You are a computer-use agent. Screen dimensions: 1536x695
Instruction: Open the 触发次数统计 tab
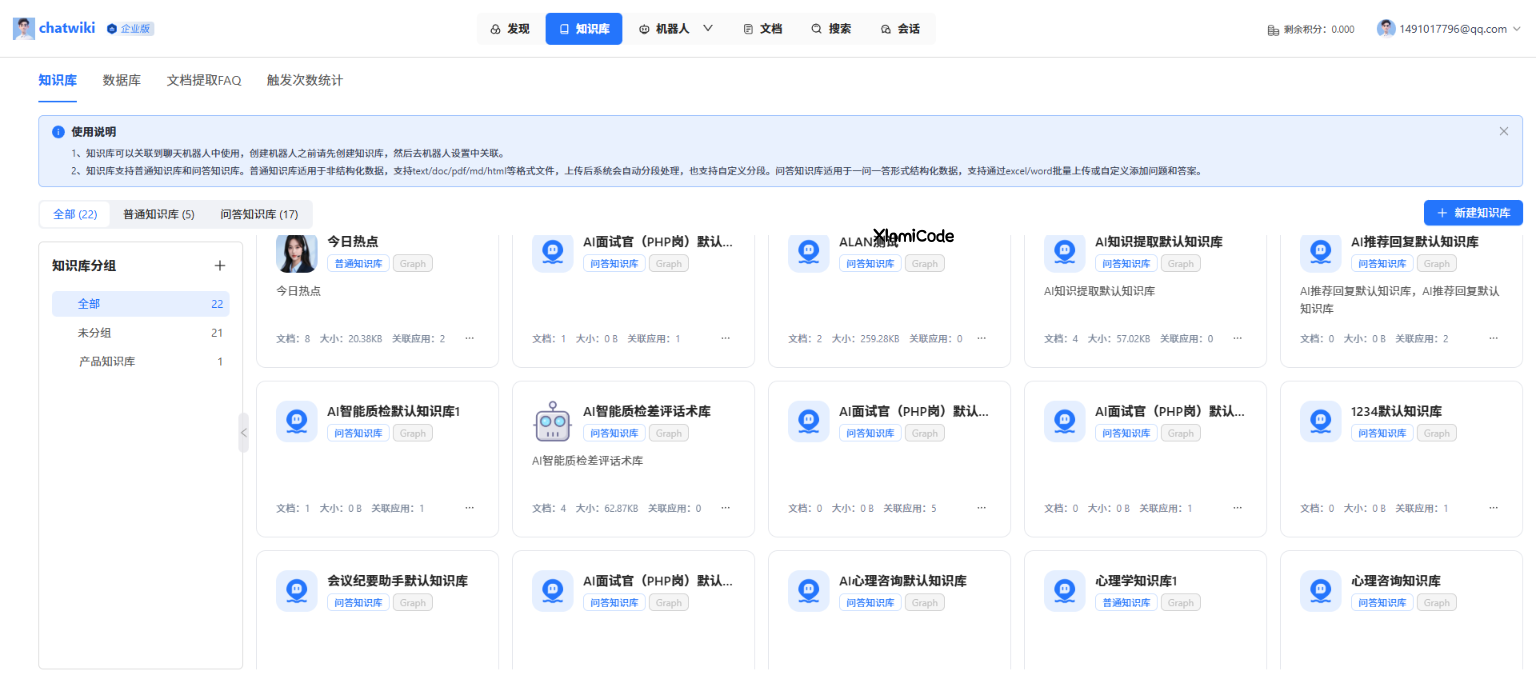(x=303, y=80)
